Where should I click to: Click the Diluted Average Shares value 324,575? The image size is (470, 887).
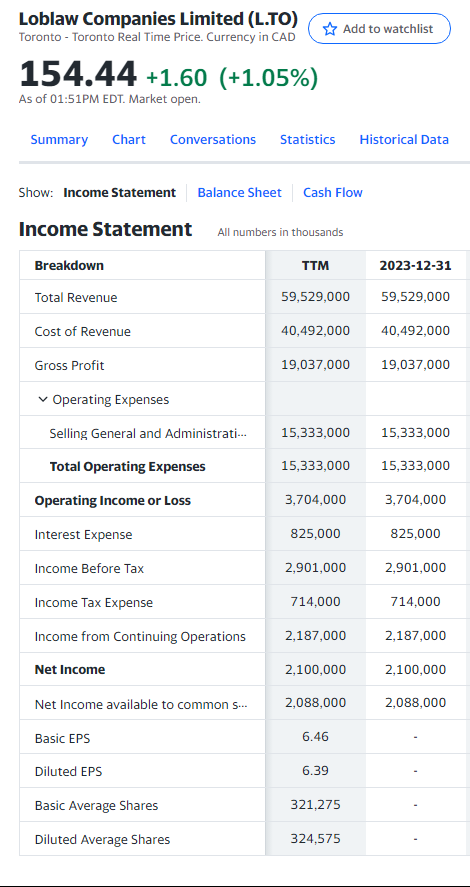point(316,838)
